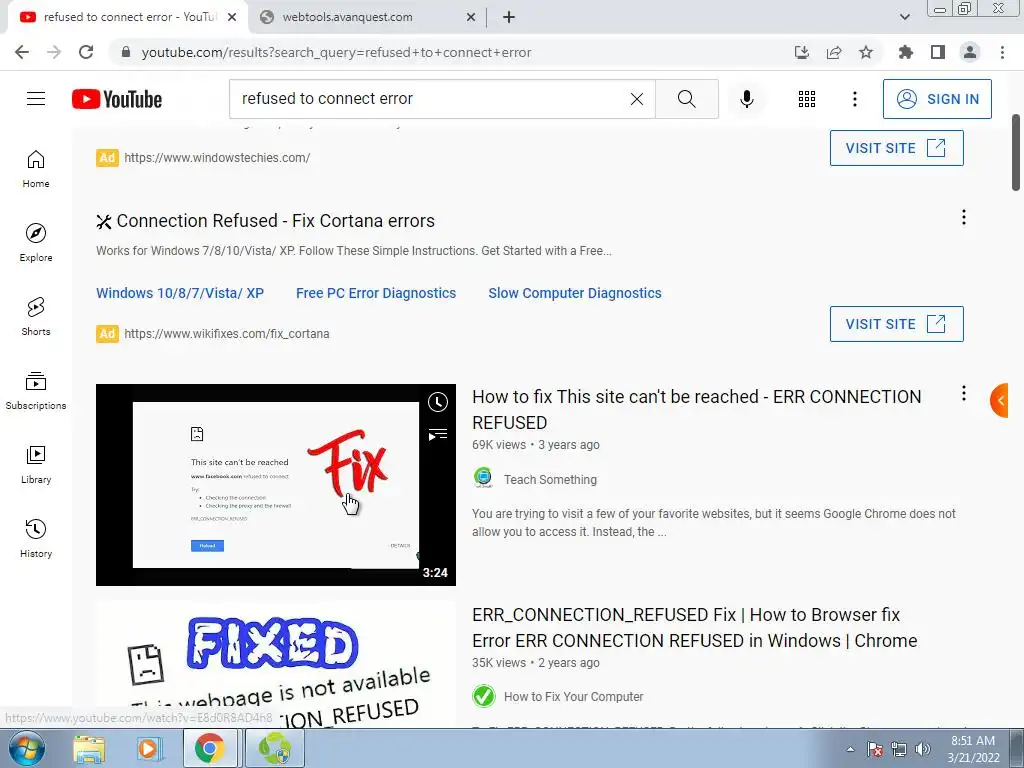
Task: Open options menu for 'This site can't be reached' video
Action: pyautogui.click(x=963, y=393)
